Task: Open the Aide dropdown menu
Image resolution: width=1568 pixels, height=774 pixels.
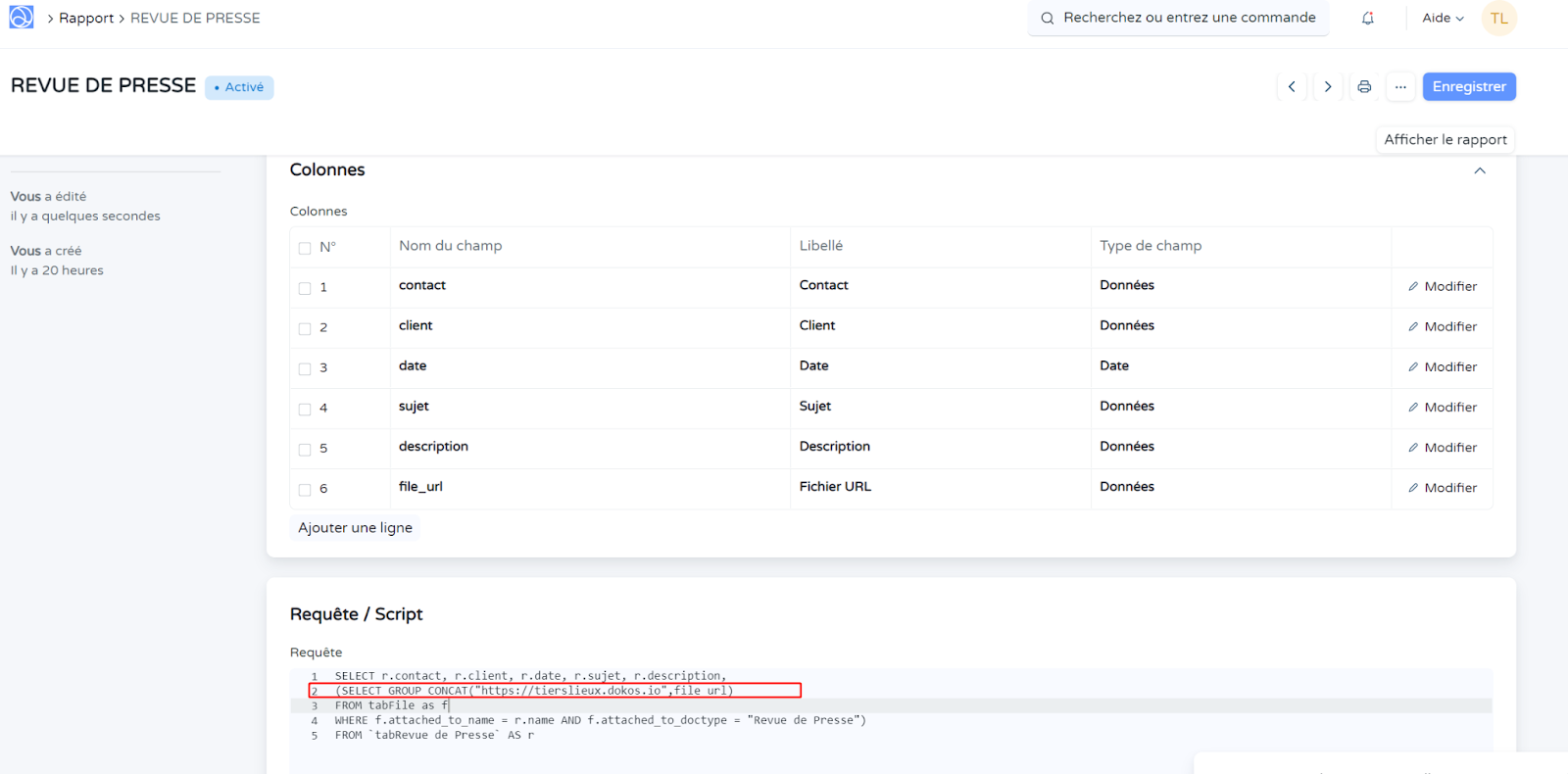Action: pos(1443,19)
